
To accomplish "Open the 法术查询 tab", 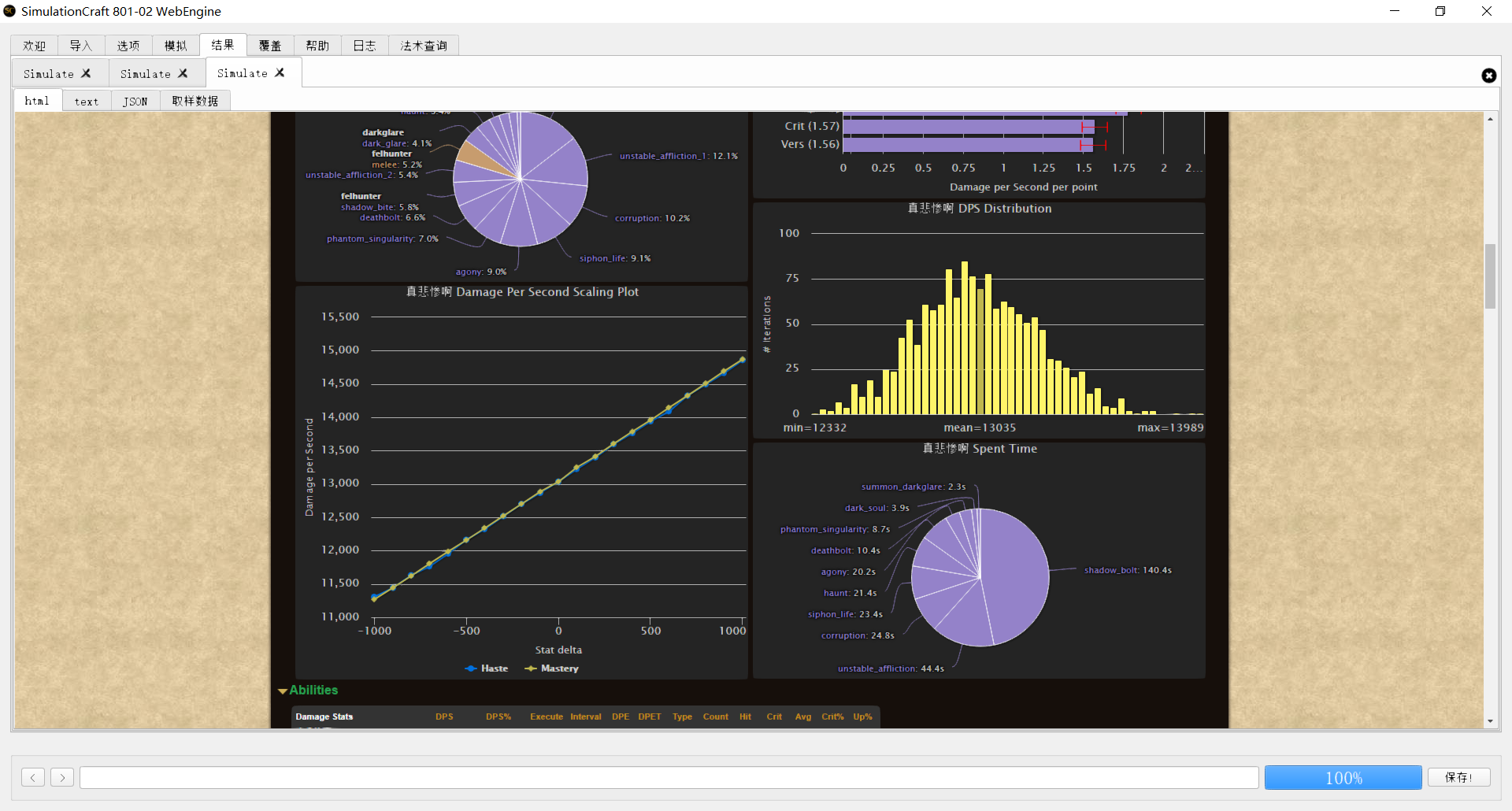I will click(x=423, y=46).
